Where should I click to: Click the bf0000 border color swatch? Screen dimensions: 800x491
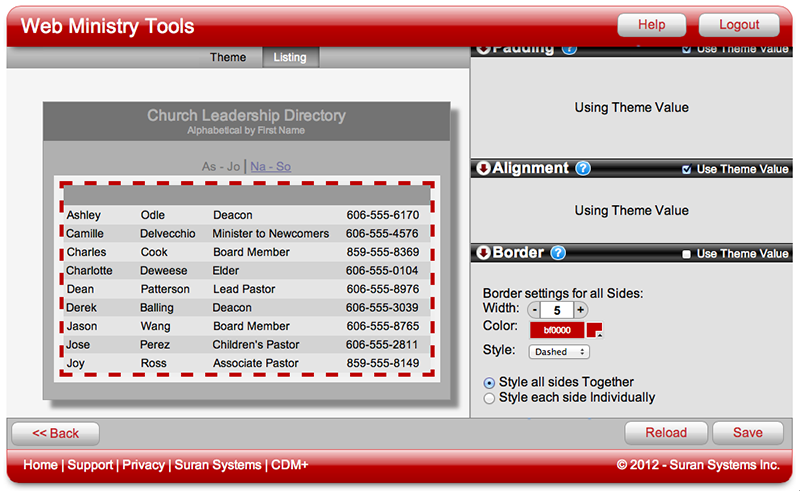(557, 329)
